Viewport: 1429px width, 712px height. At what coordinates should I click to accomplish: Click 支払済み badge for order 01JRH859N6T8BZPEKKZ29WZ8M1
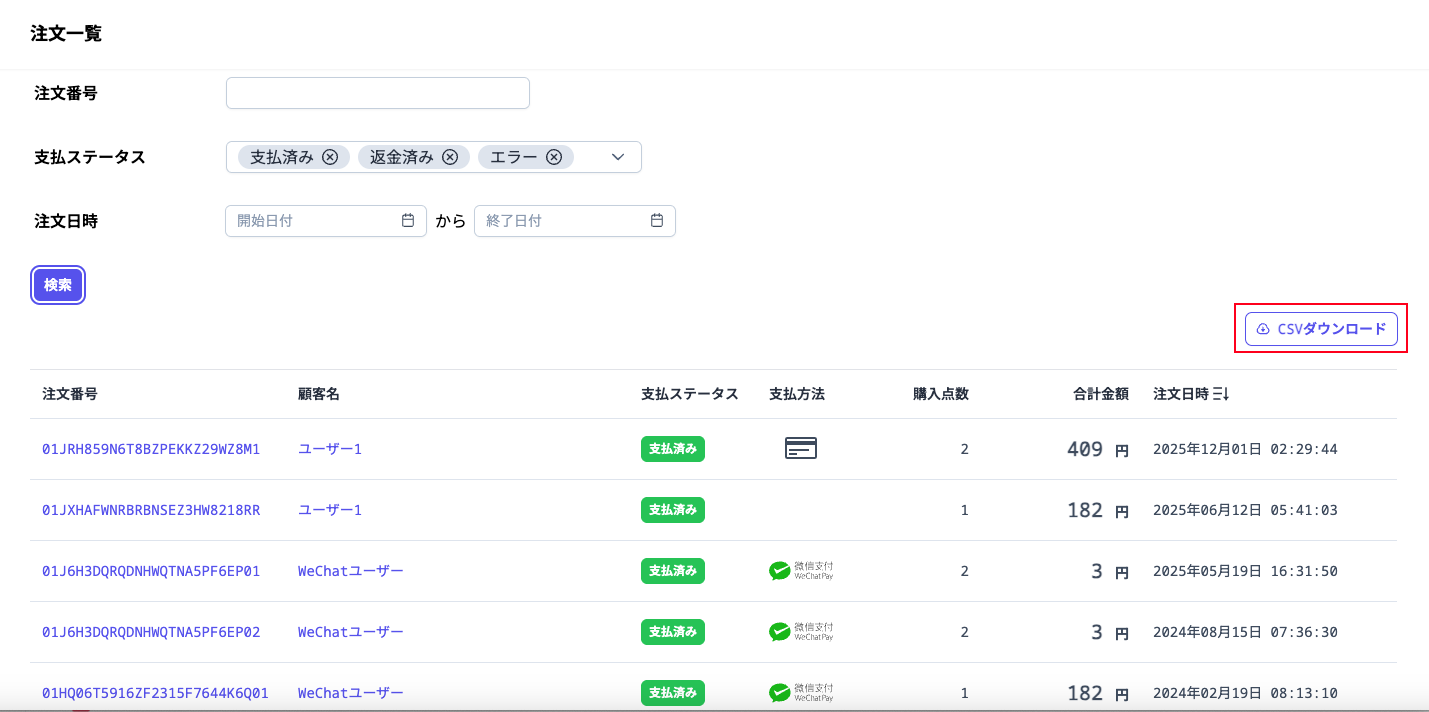673,449
